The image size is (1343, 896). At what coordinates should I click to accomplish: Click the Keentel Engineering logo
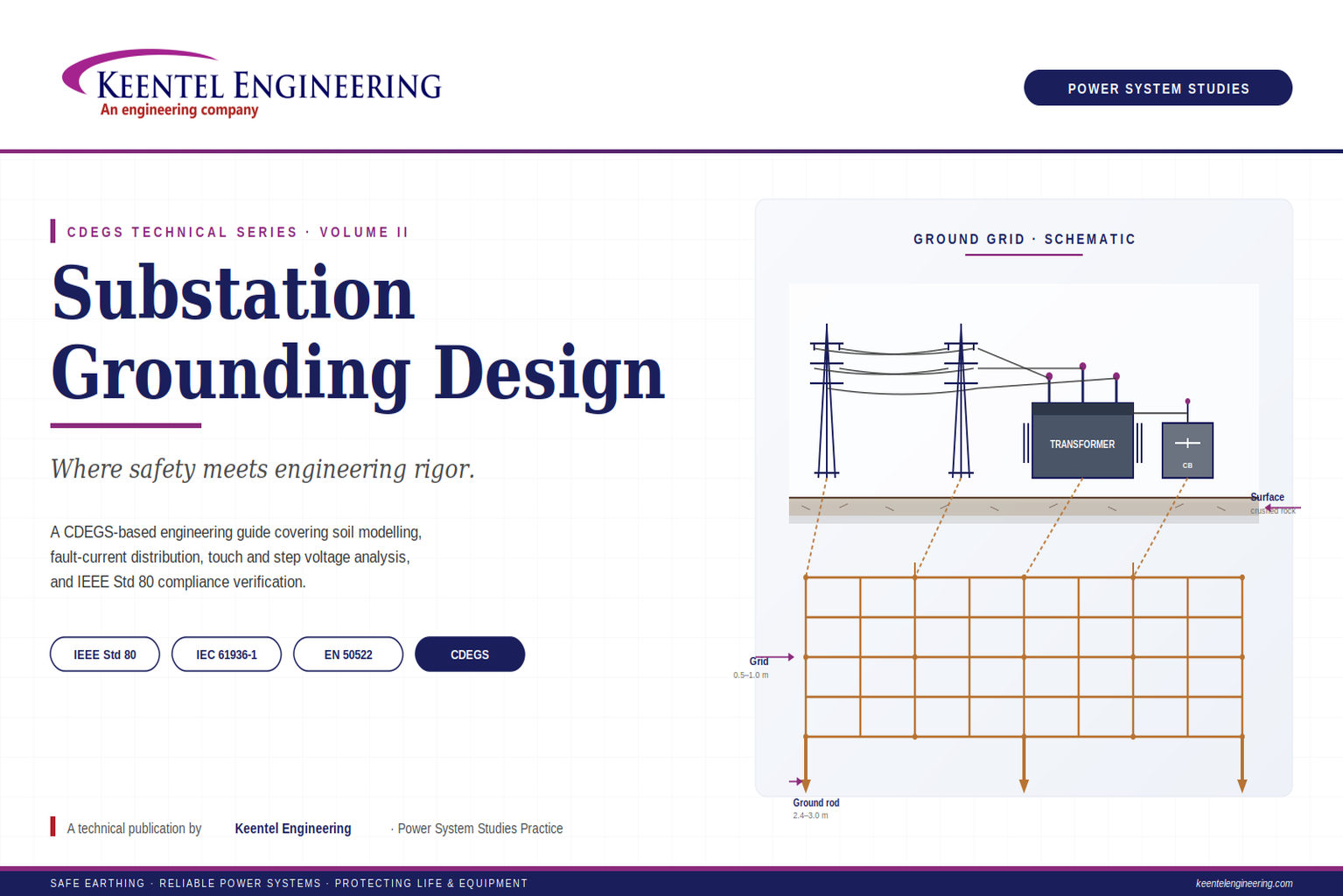(252, 84)
